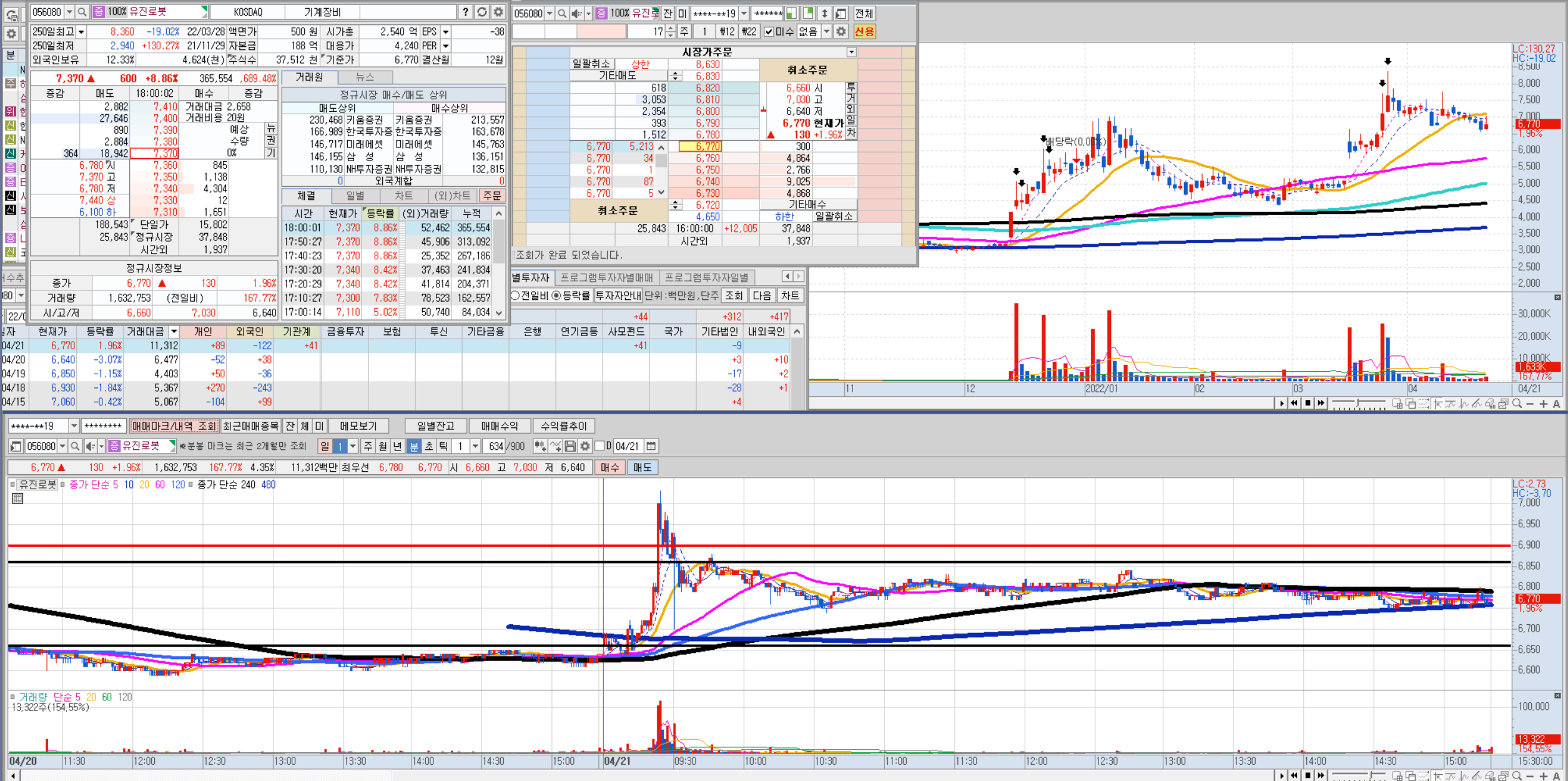Click the stop button below daily chart

coord(1308,404)
